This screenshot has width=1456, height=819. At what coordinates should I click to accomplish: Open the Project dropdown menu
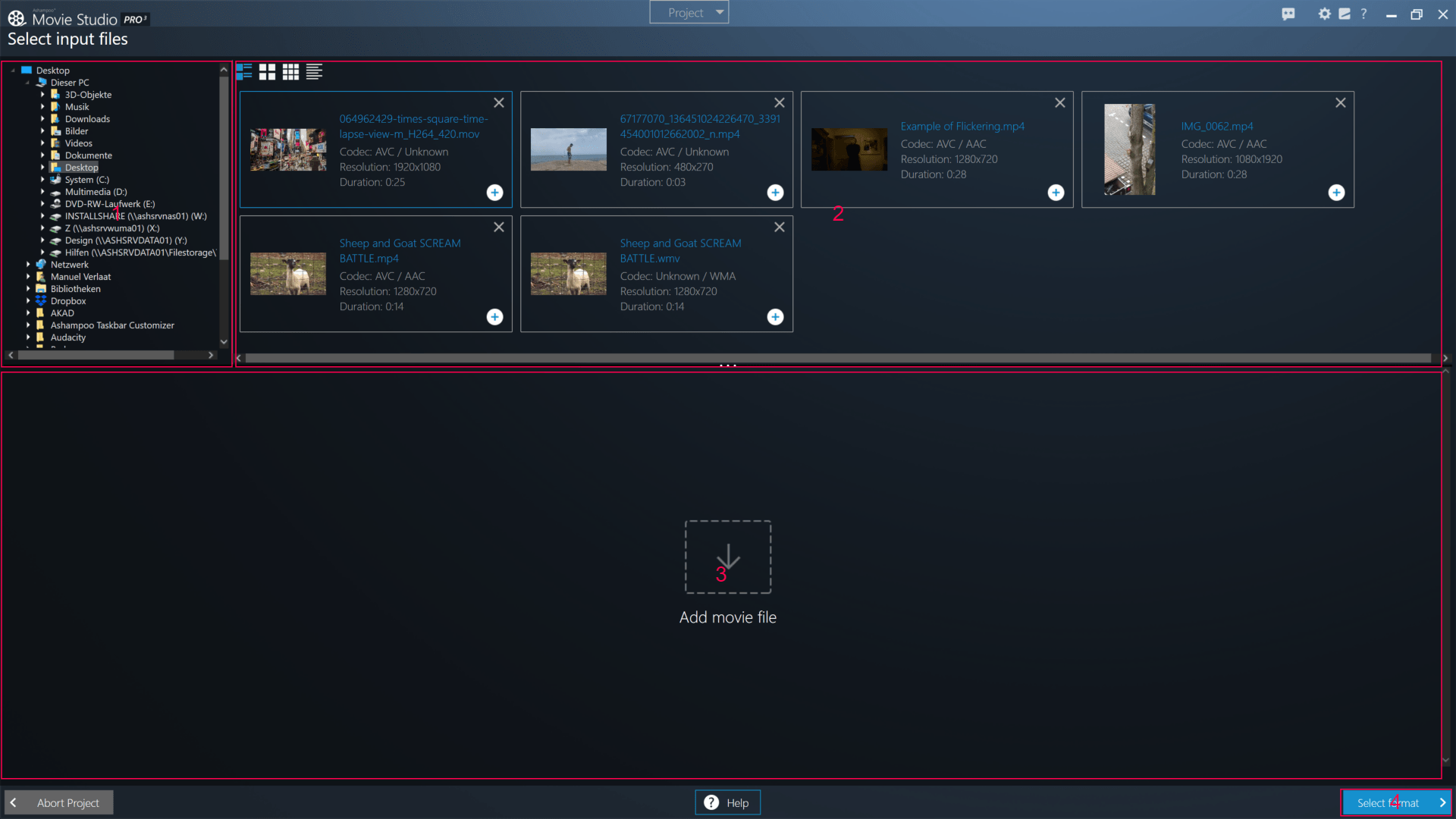[x=689, y=13]
